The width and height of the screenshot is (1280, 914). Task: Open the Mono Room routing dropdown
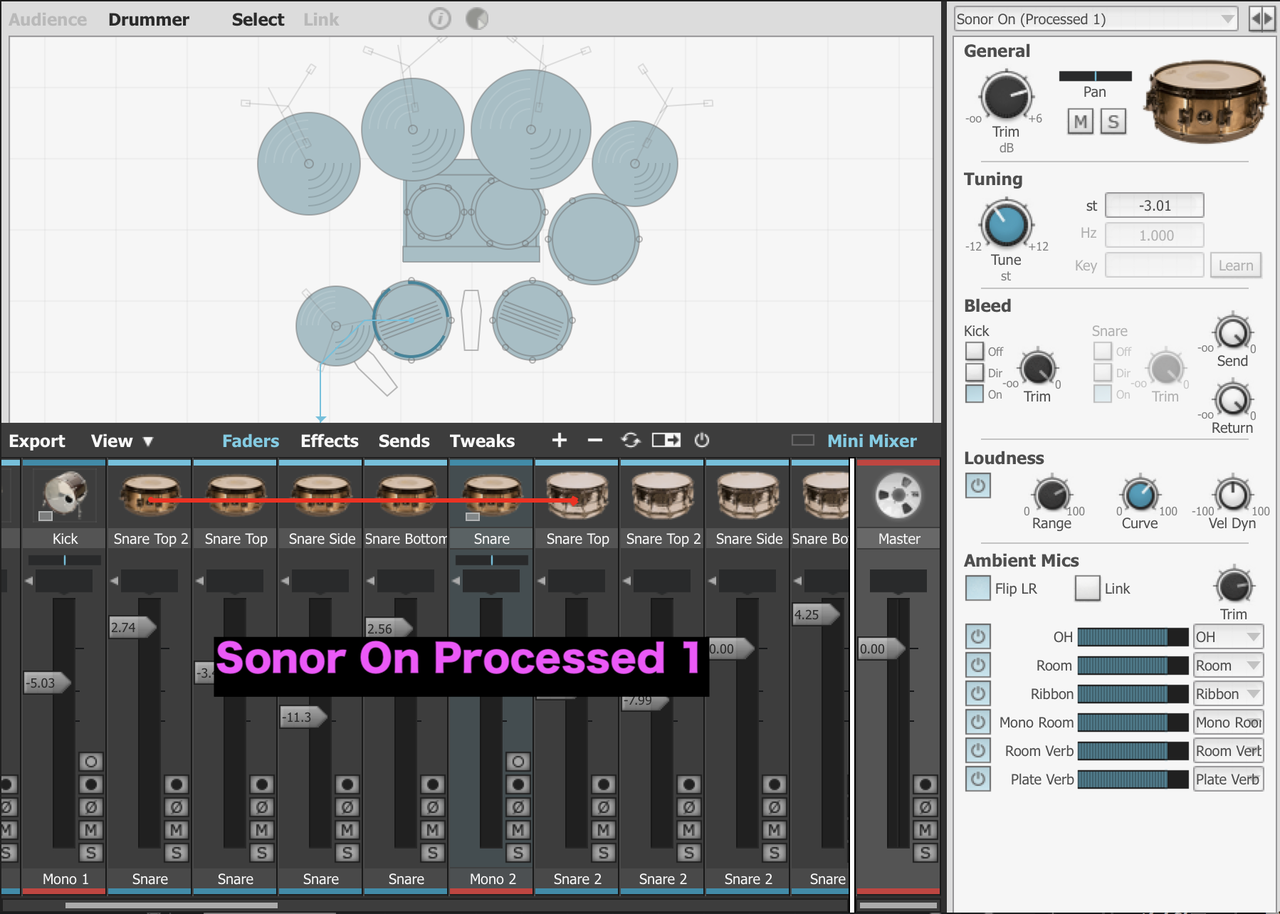click(x=1228, y=722)
